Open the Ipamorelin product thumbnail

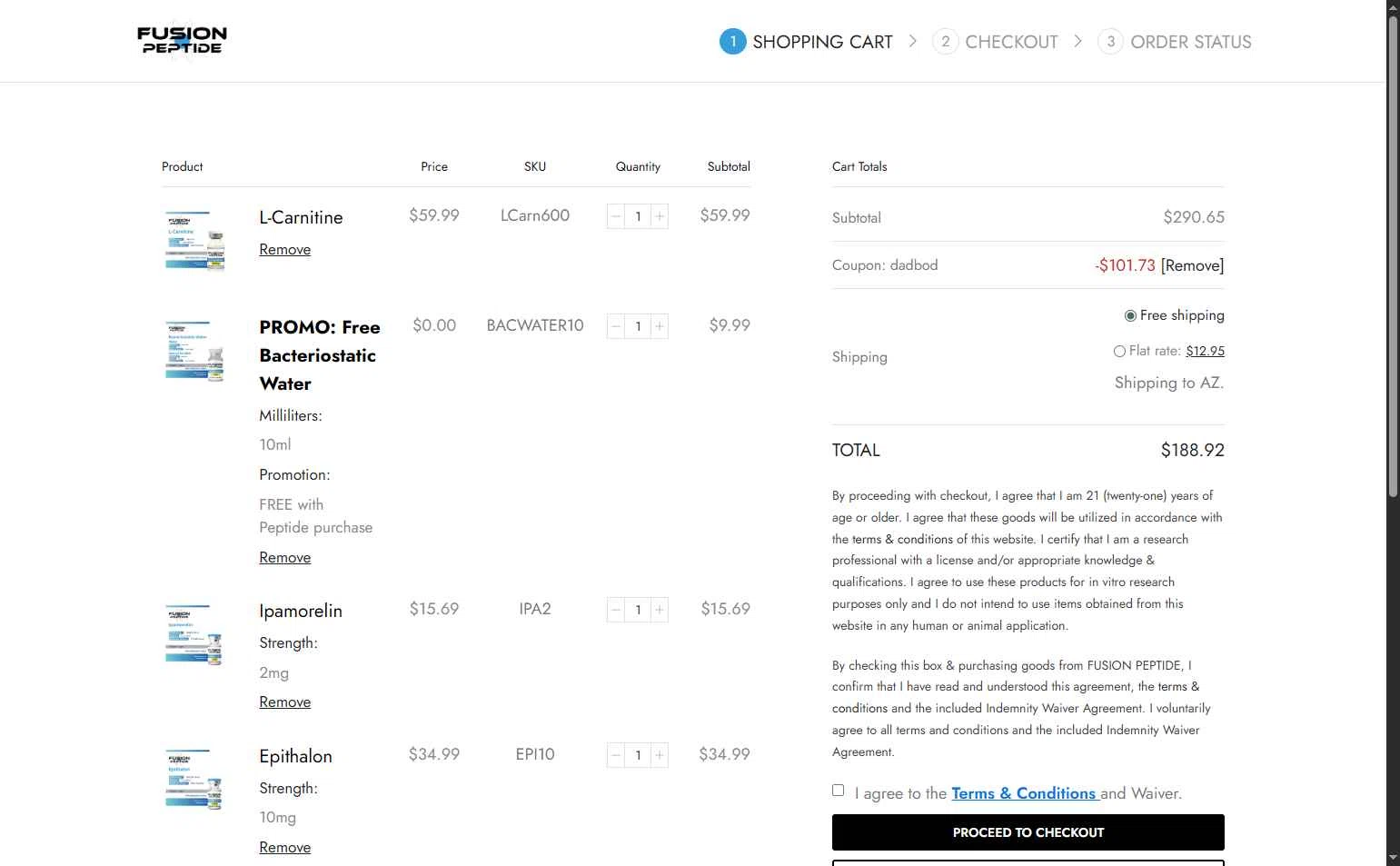pos(194,634)
